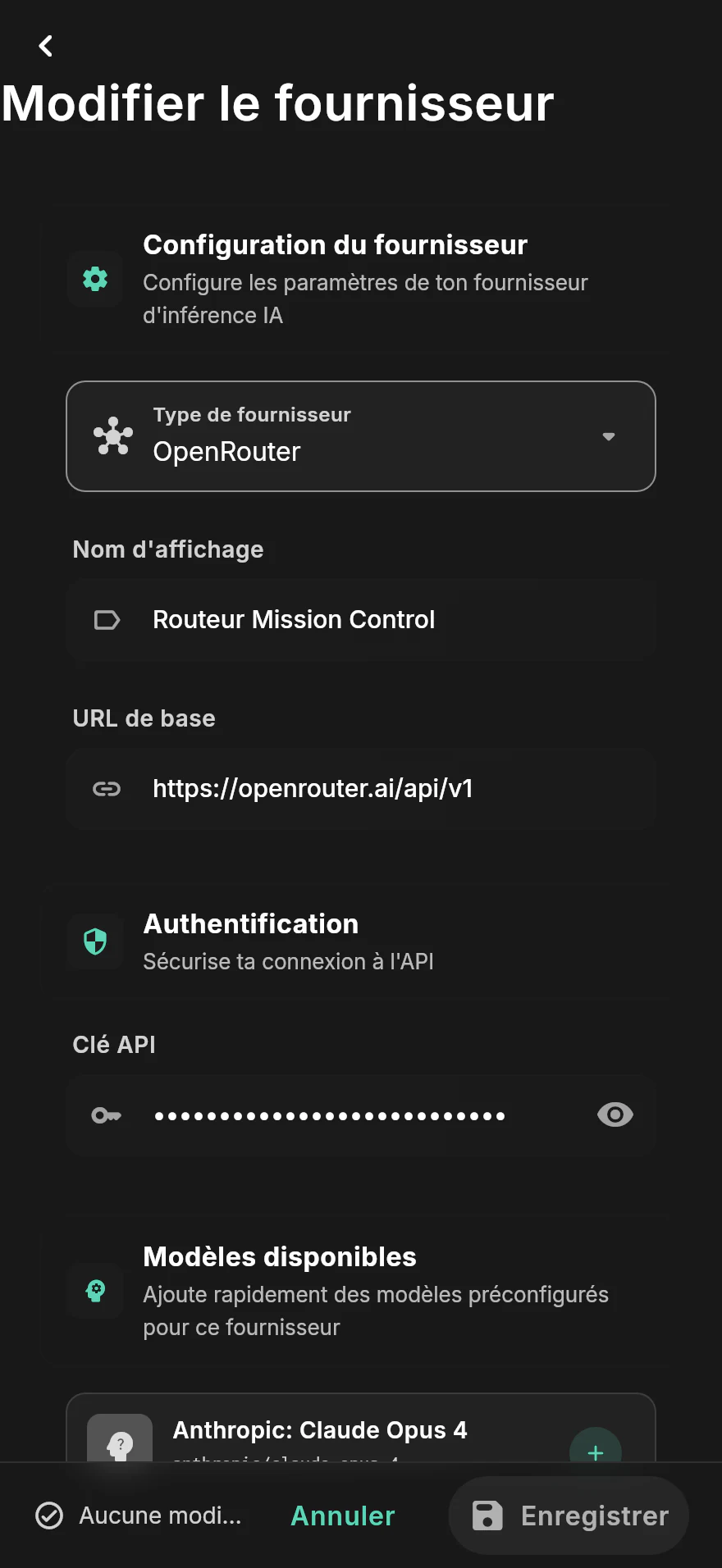Click the Claude Opus 4 model avatar
The height and width of the screenshot is (1568, 722).
(120, 1438)
